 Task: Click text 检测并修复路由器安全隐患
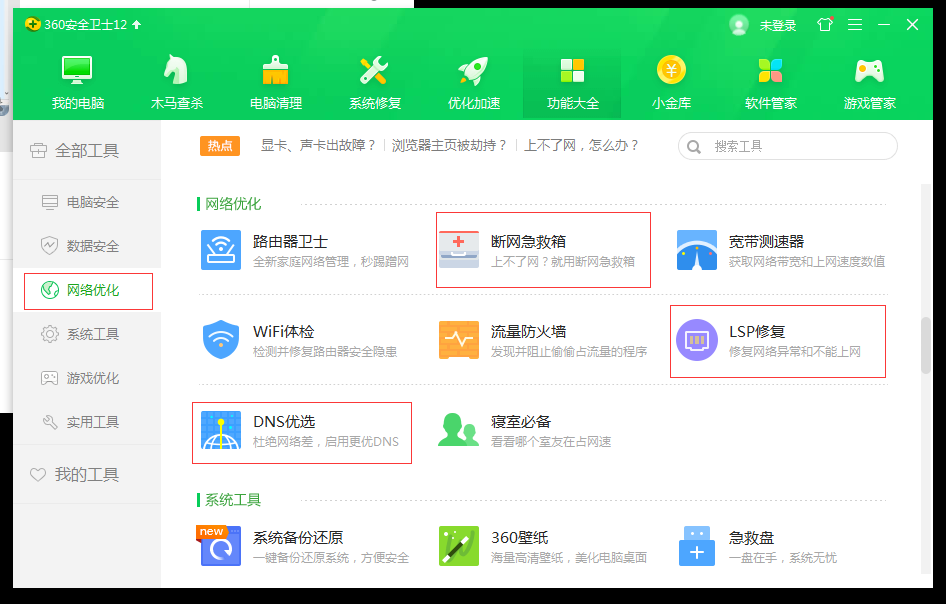click(x=325, y=352)
